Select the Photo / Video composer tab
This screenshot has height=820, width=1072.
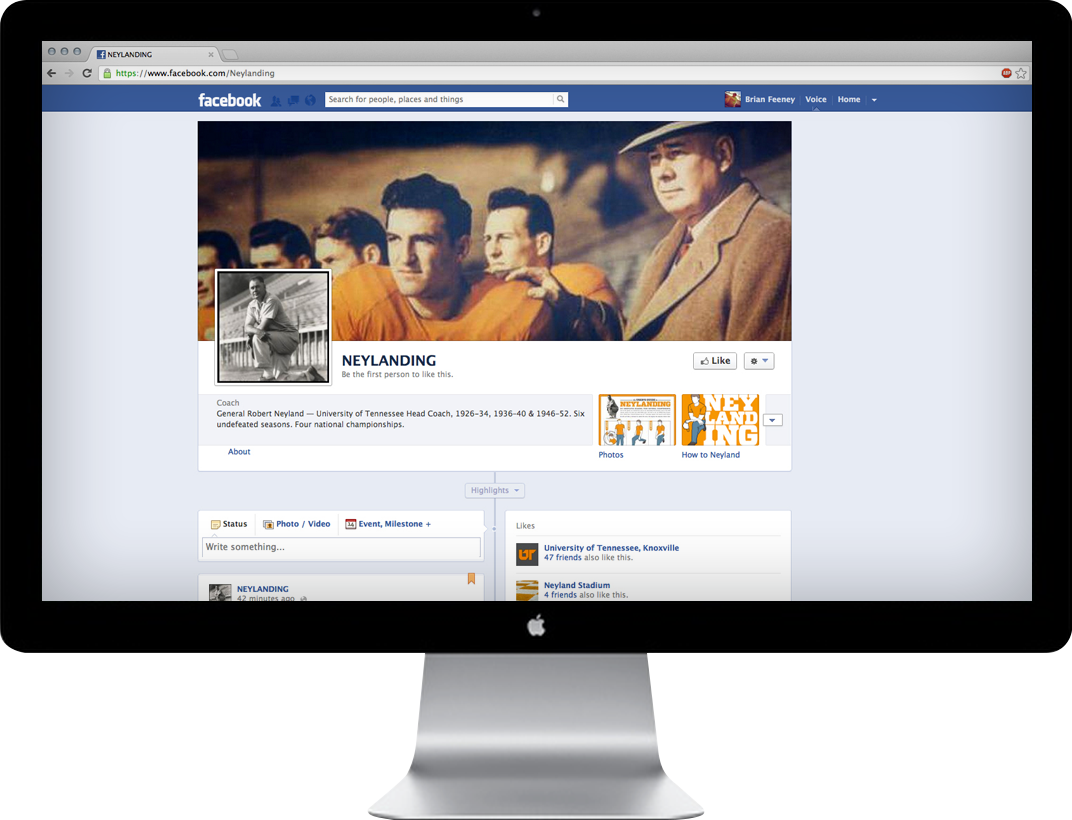coord(297,524)
